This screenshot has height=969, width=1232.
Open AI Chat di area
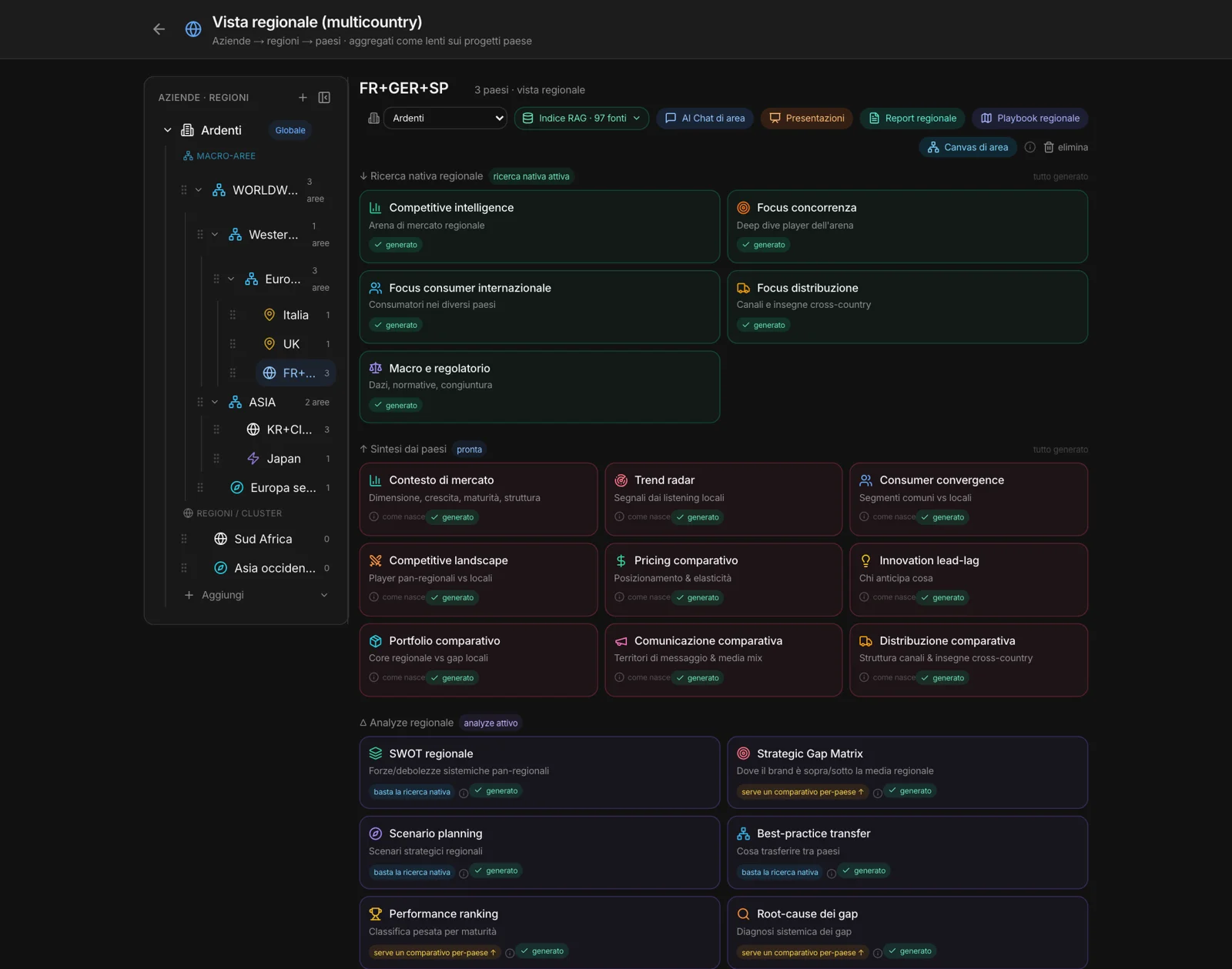pos(705,118)
